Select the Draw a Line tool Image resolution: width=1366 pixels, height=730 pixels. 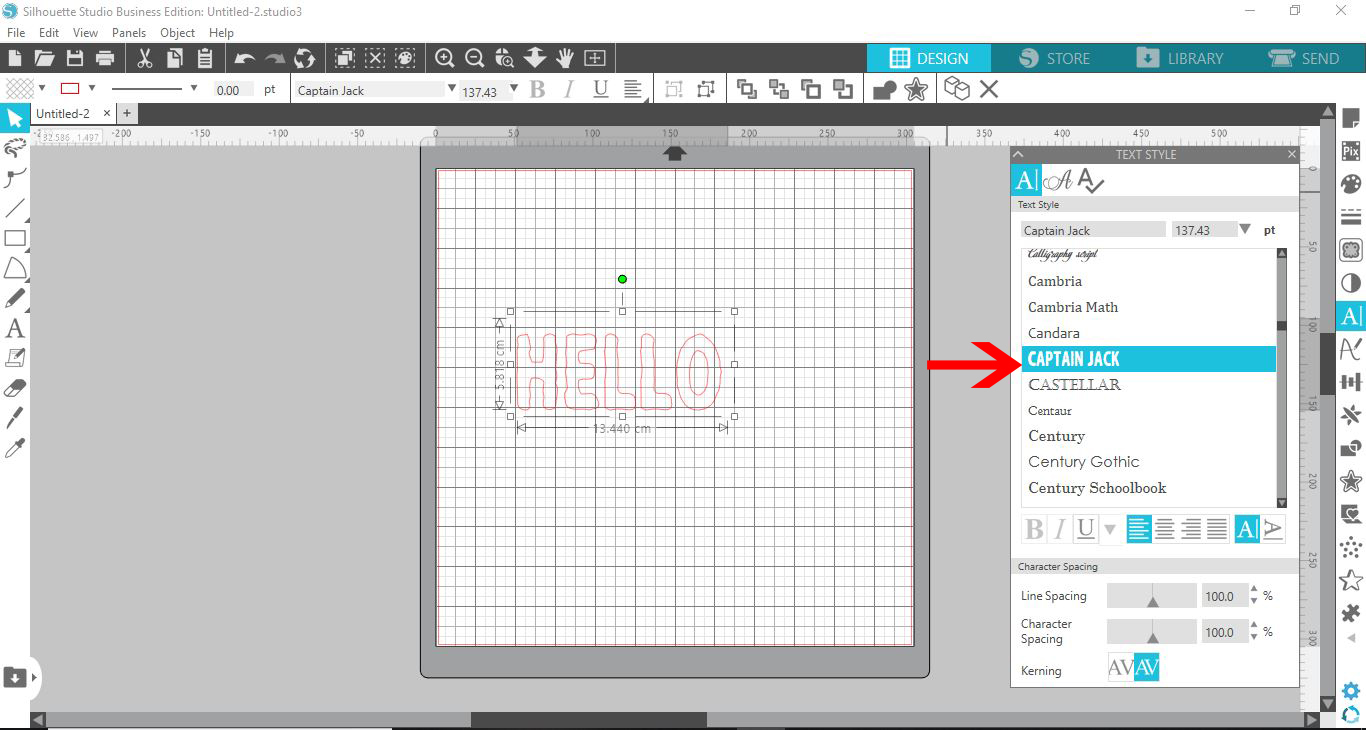coord(15,209)
